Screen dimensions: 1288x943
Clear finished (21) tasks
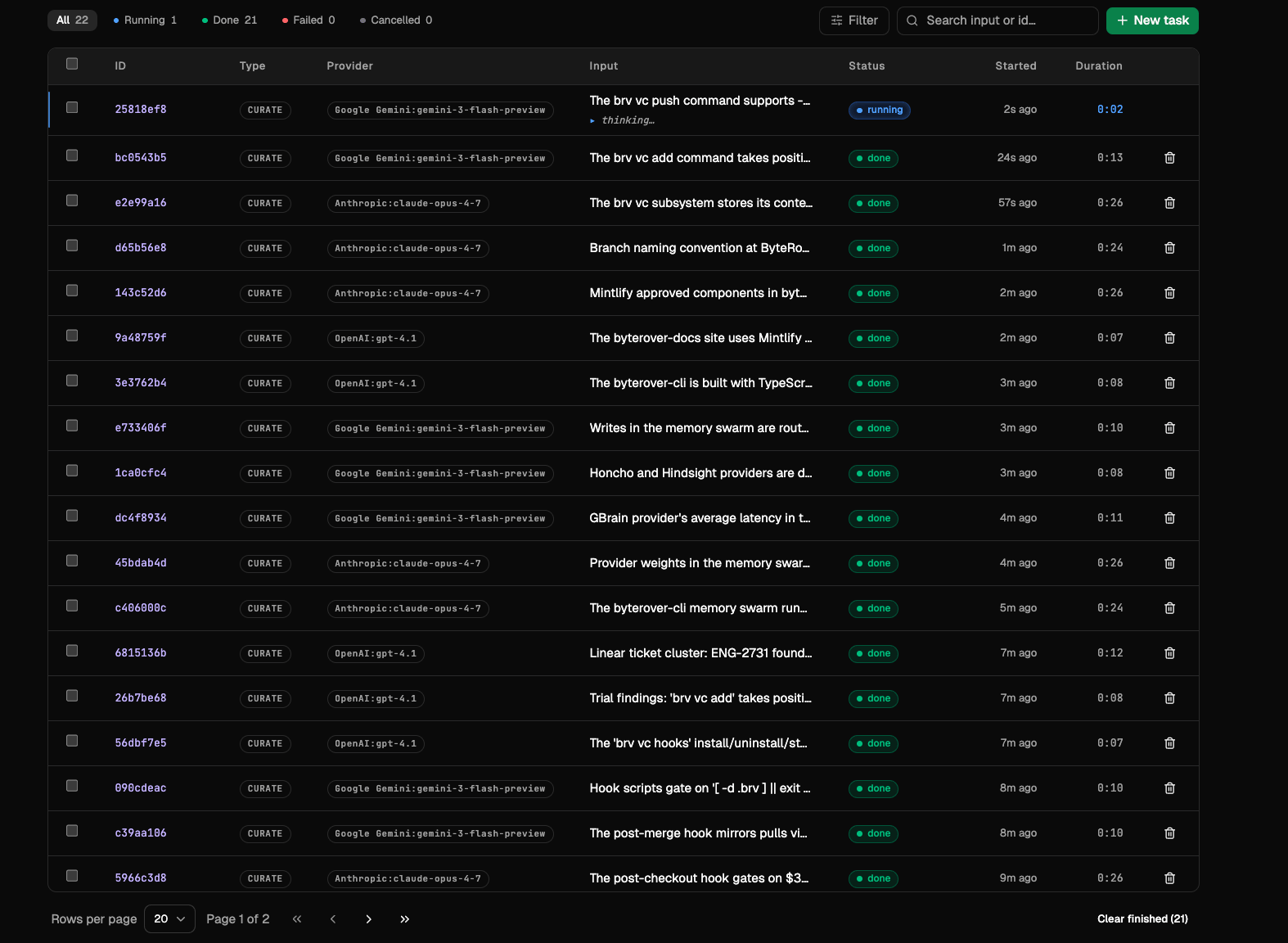click(x=1142, y=919)
